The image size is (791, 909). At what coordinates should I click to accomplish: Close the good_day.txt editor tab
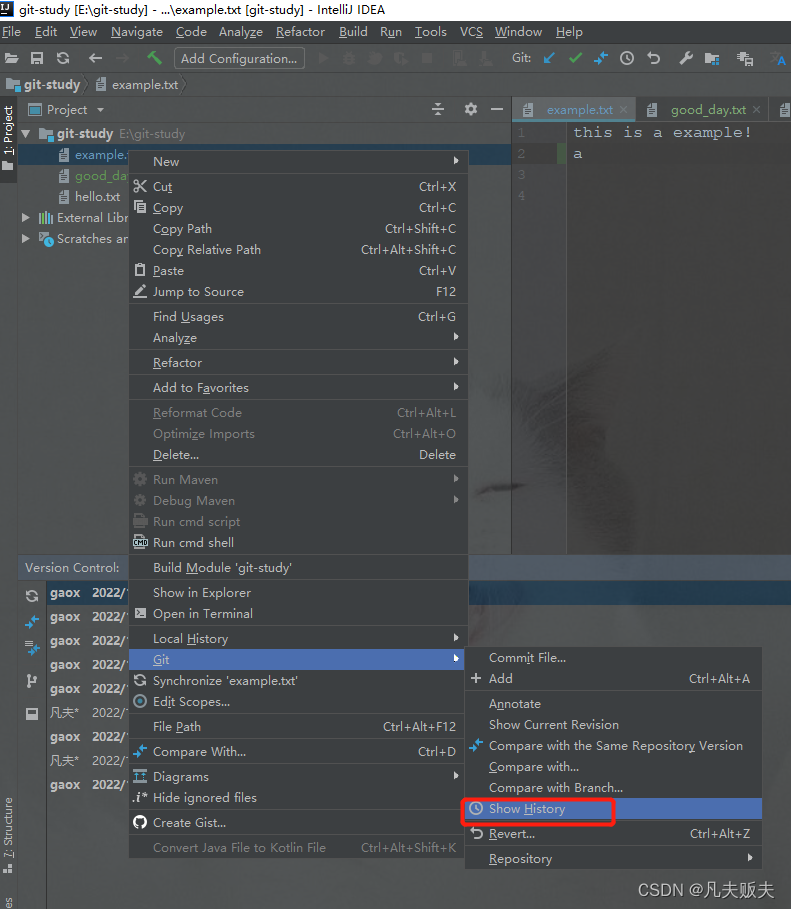coord(756,110)
